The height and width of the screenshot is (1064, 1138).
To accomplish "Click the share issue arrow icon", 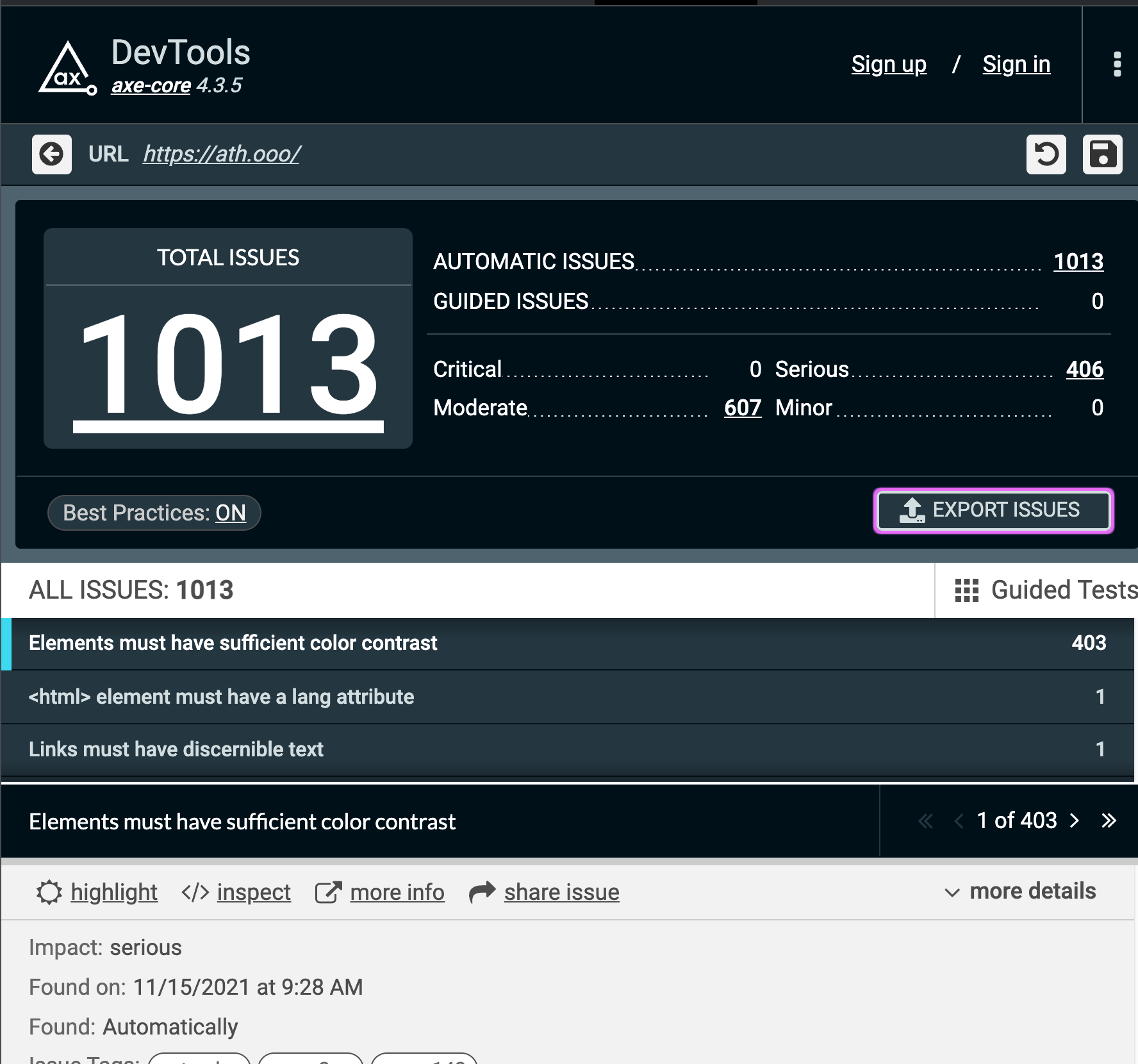I will pos(482,892).
